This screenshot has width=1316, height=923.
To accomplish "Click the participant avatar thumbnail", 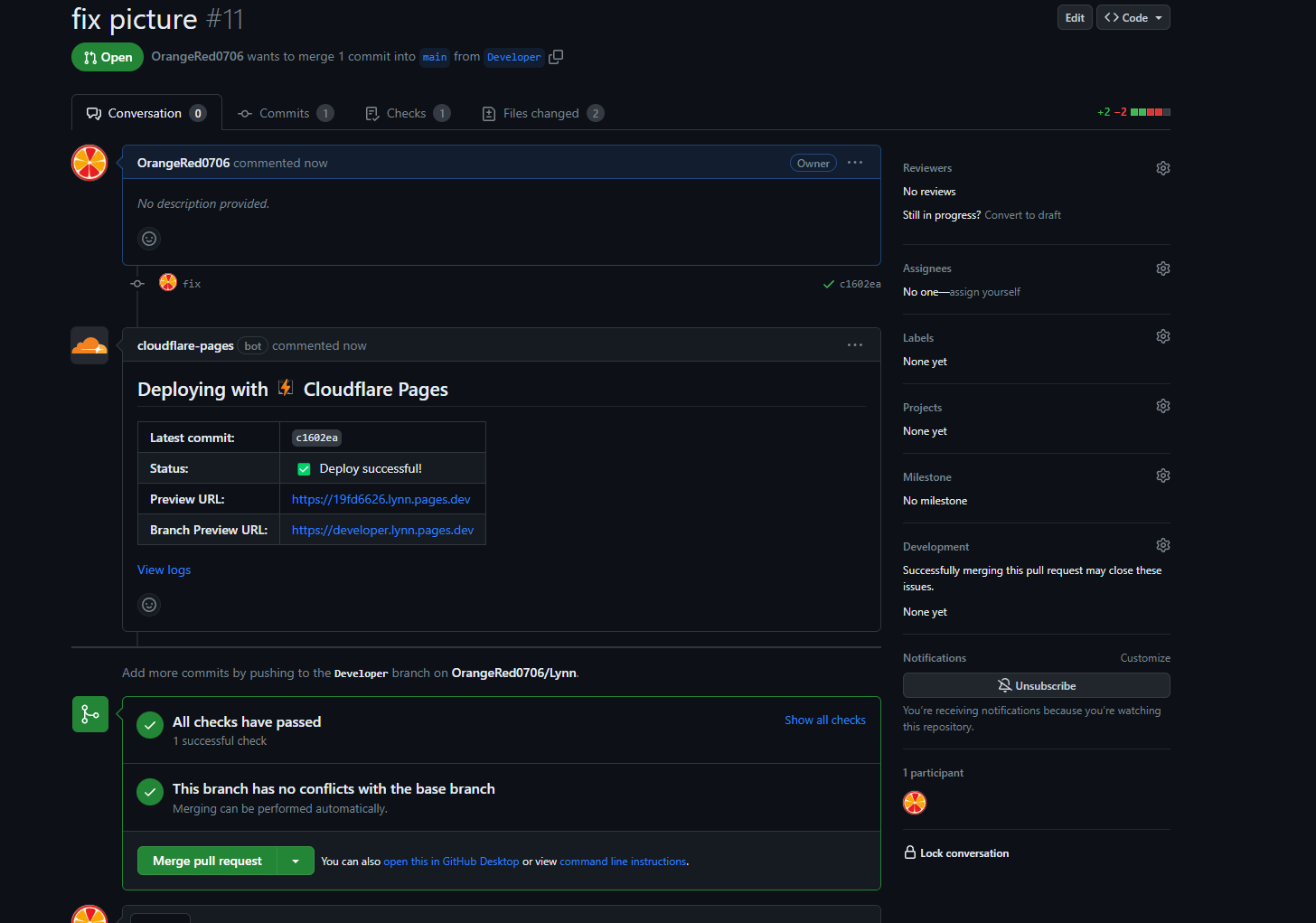I will coord(915,803).
